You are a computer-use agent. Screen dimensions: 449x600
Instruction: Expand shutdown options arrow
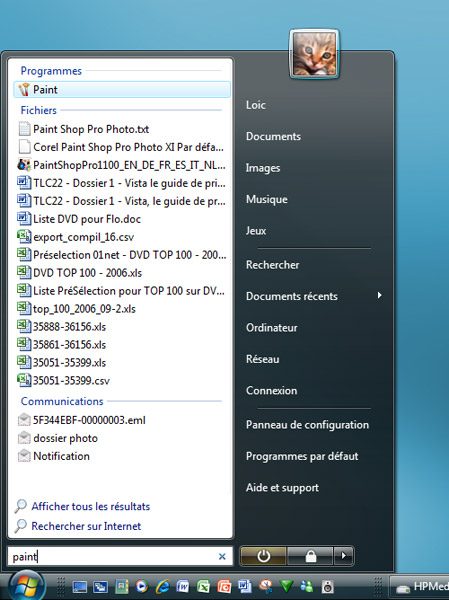[x=343, y=556]
